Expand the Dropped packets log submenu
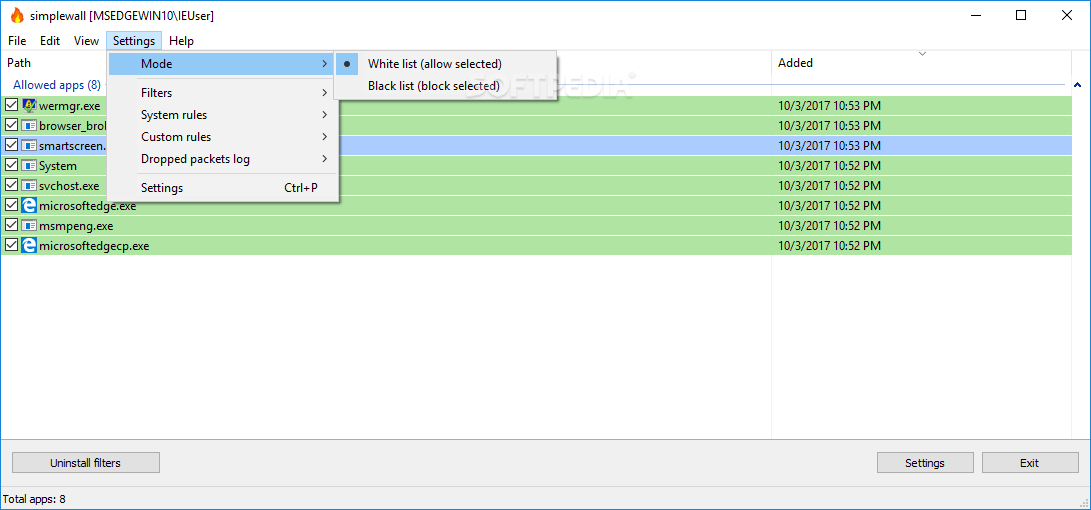Image resolution: width=1091 pixels, height=510 pixels. pos(223,159)
